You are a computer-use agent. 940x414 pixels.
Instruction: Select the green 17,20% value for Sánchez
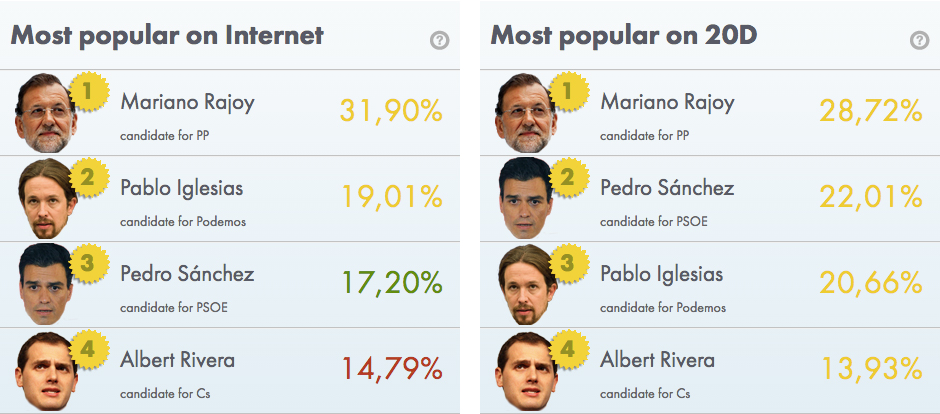pyautogui.click(x=392, y=283)
